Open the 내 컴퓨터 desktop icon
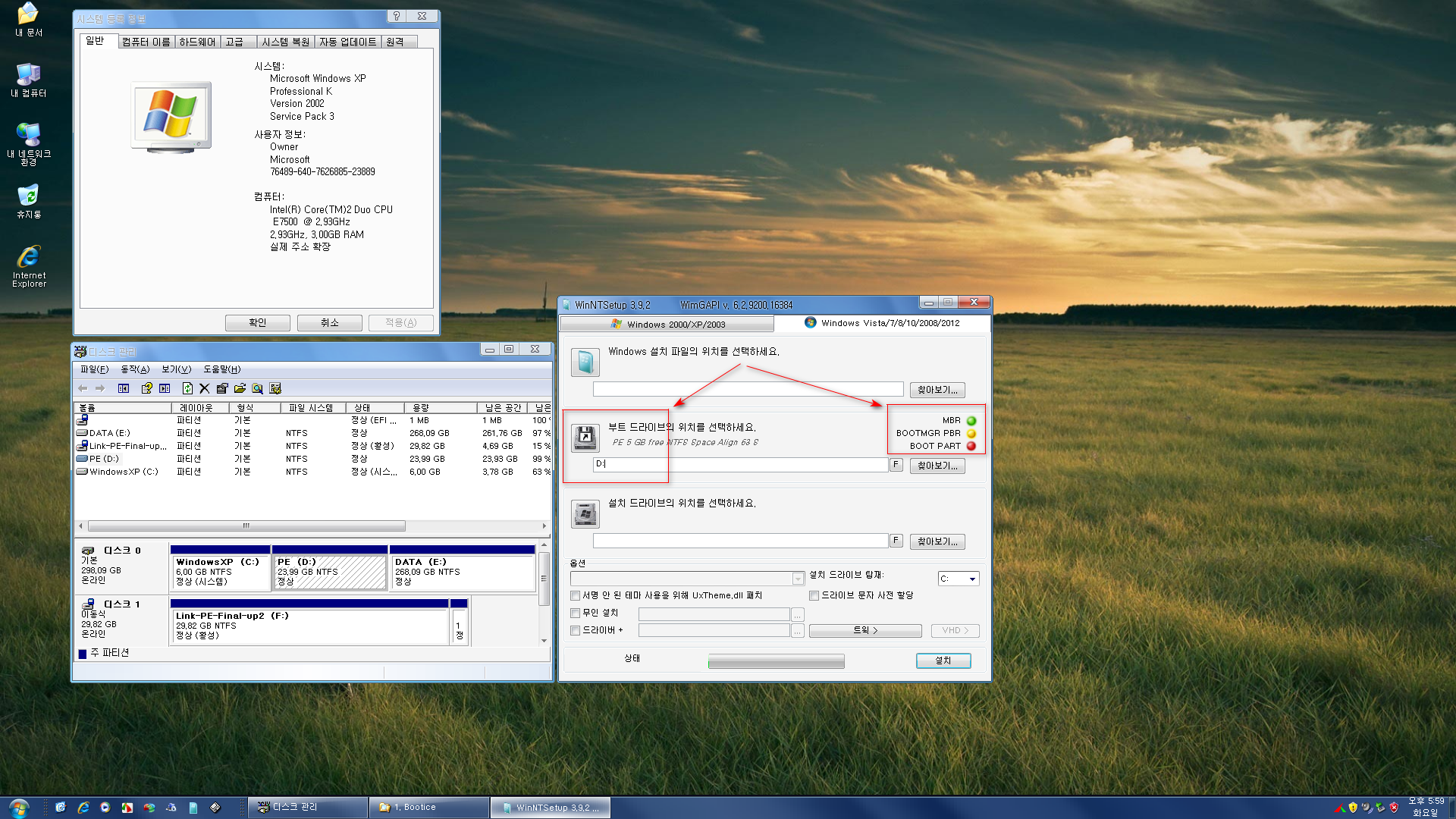The image size is (1456, 819). pyautogui.click(x=29, y=80)
